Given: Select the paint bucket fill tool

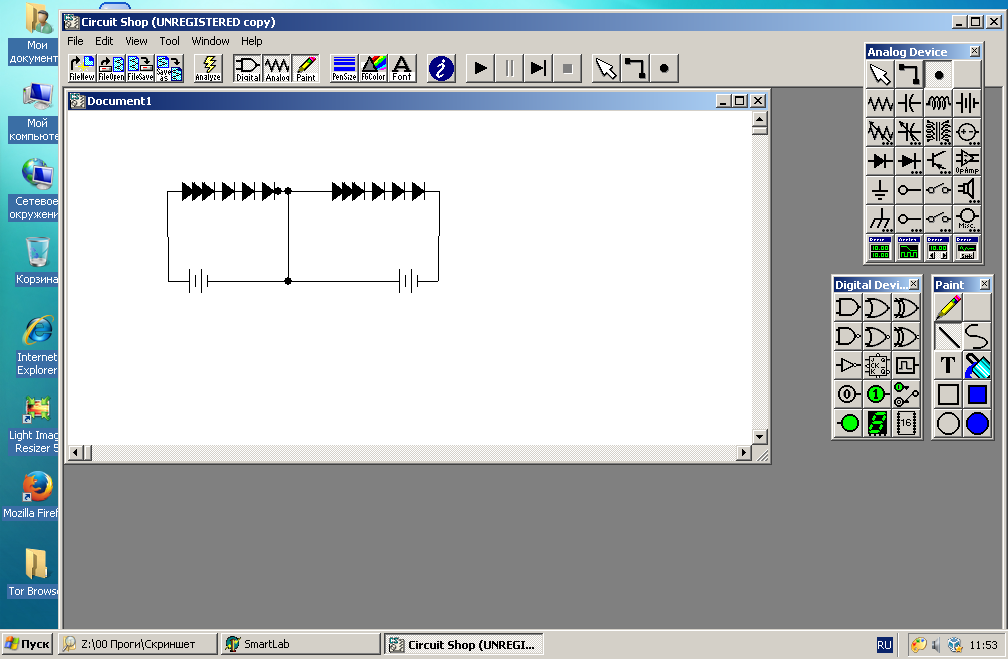Looking at the screenshot, I should tap(977, 366).
